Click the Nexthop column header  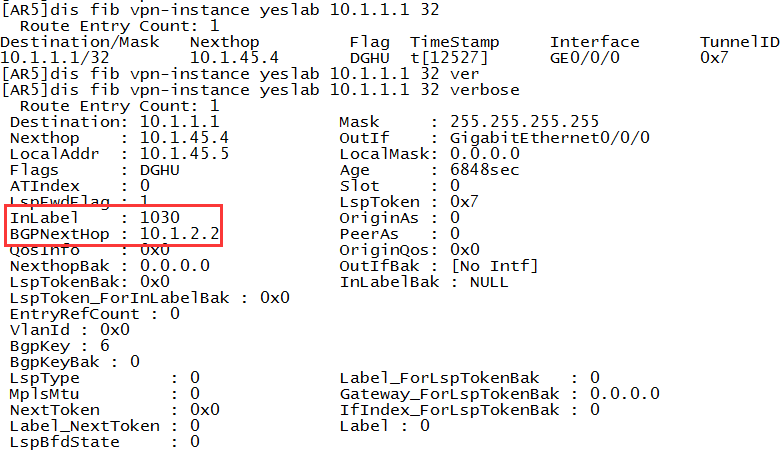click(x=221, y=42)
